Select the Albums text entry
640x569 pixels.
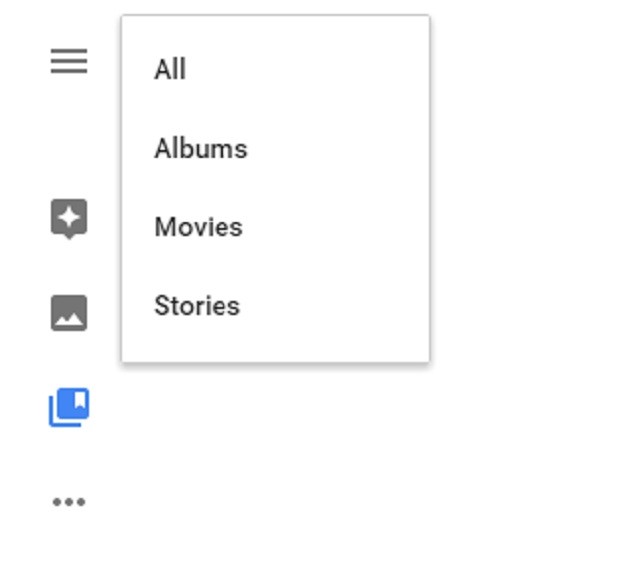click(201, 148)
